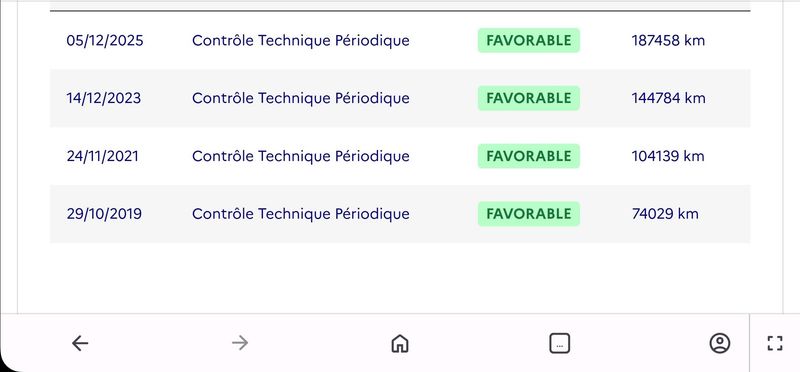Open the tabs overview square icon
Screen dimensions: 800x372
(x=560, y=343)
